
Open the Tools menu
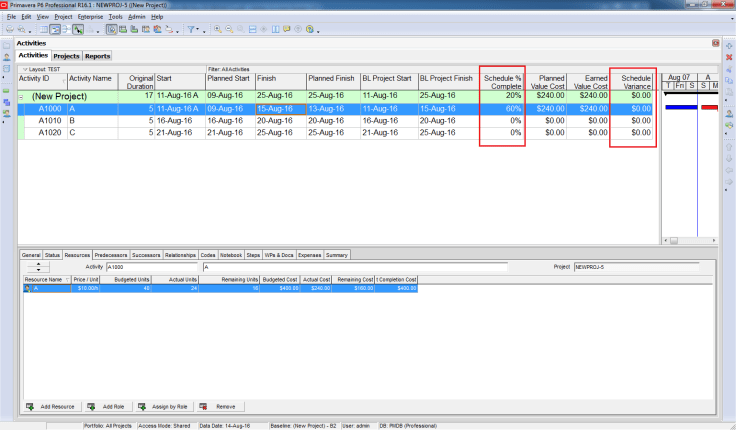click(x=115, y=16)
